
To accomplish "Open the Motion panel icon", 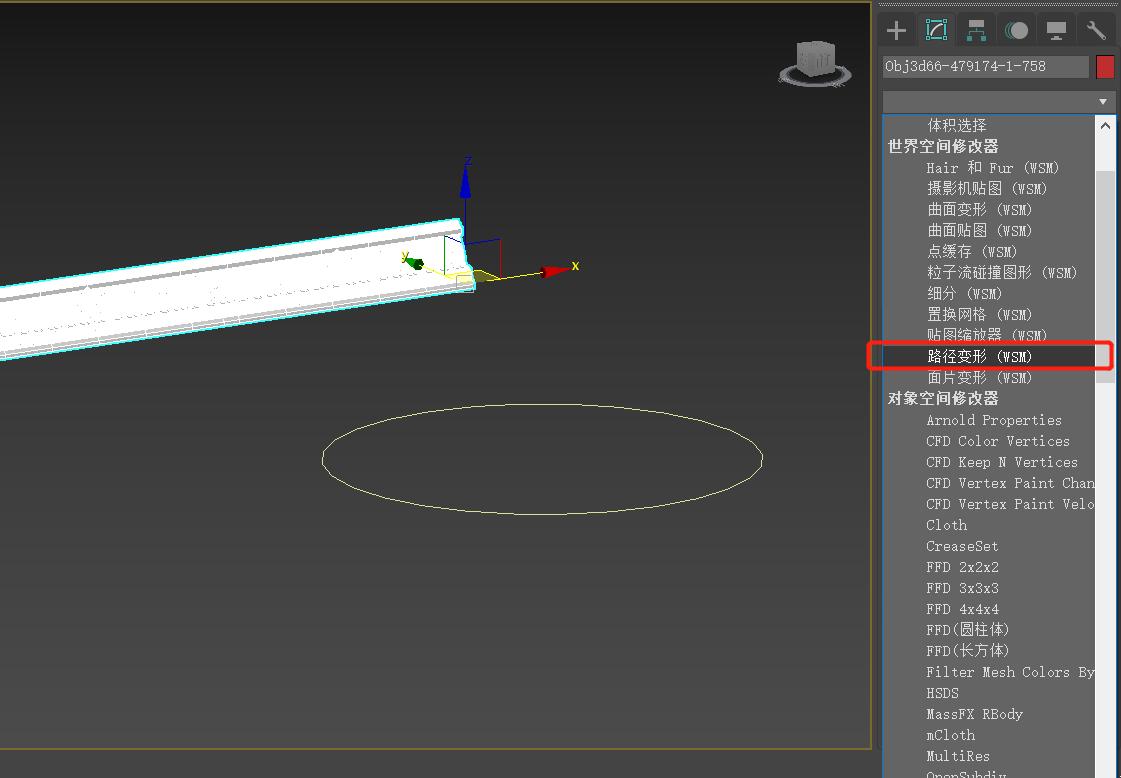I will point(1016,30).
